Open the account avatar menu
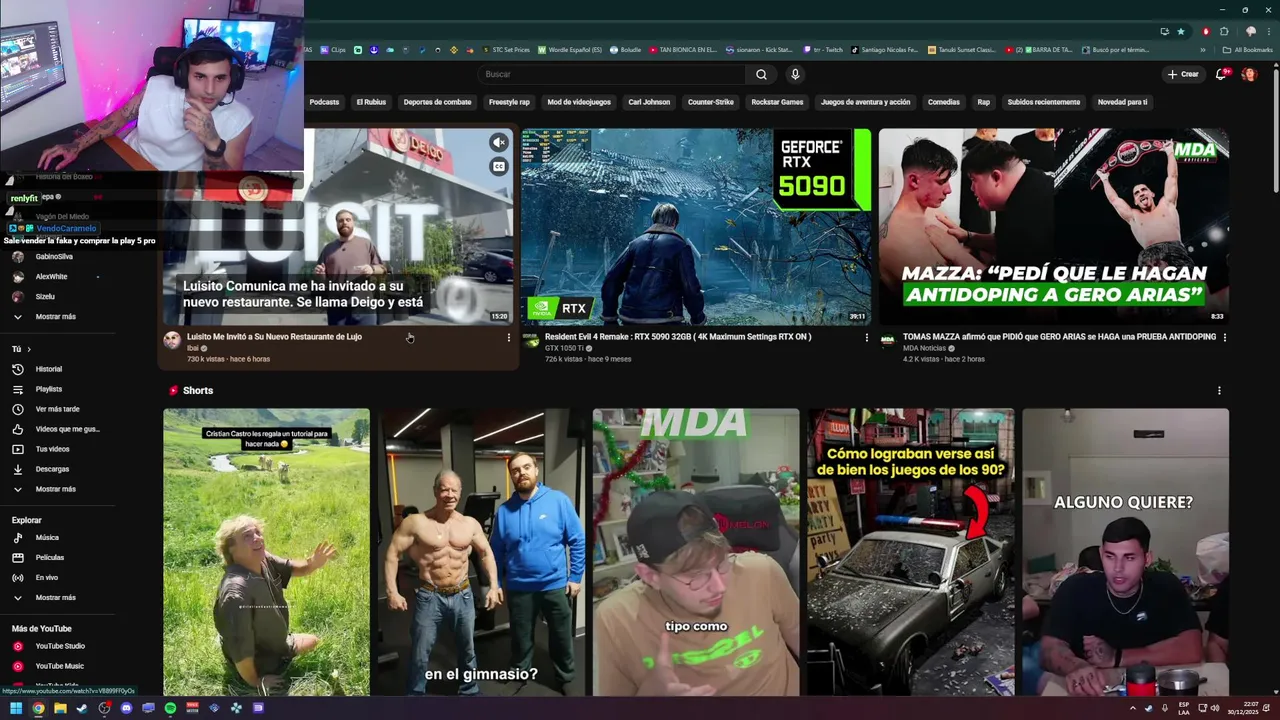This screenshot has height=720, width=1280. 1249,74
